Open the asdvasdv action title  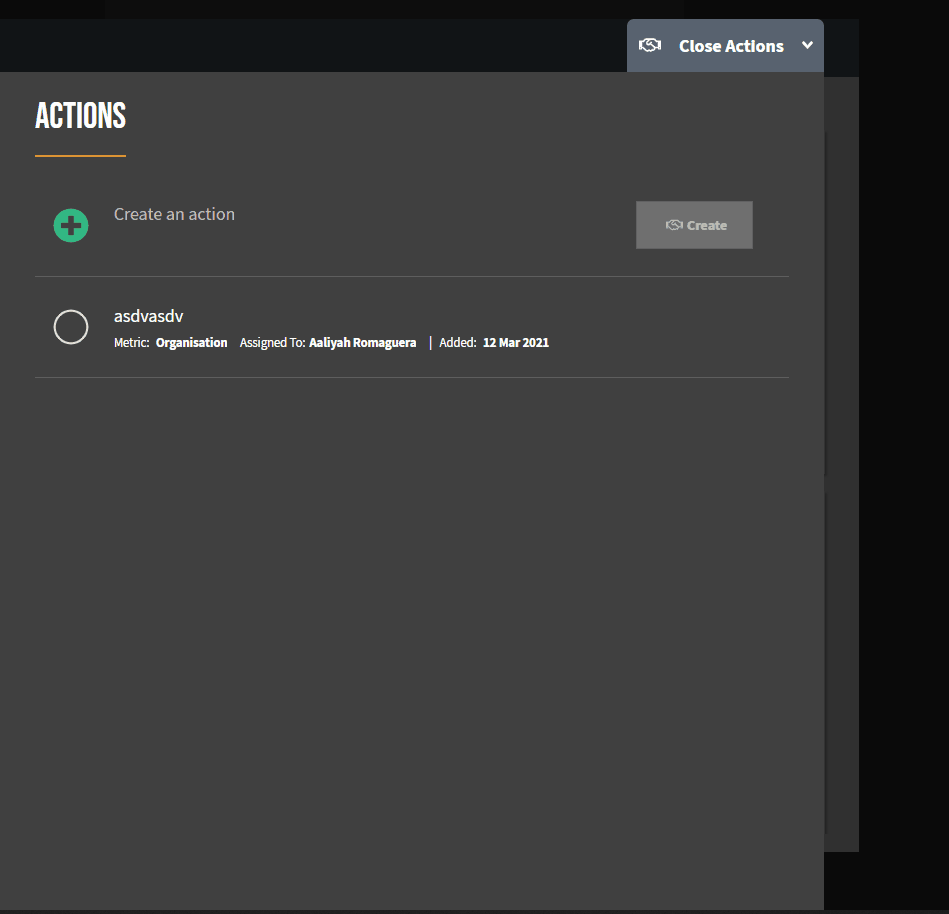point(148,316)
